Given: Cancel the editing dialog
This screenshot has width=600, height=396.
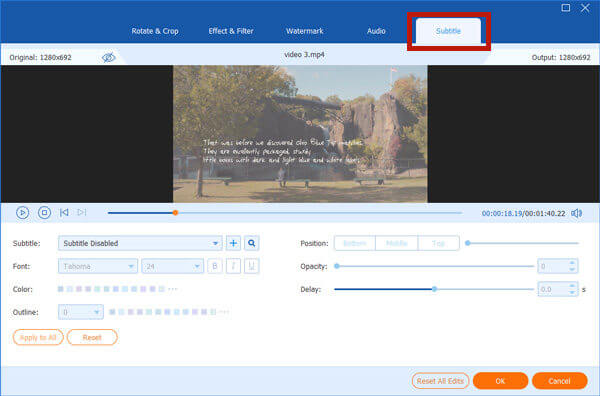Looking at the screenshot, I should pyautogui.click(x=559, y=381).
